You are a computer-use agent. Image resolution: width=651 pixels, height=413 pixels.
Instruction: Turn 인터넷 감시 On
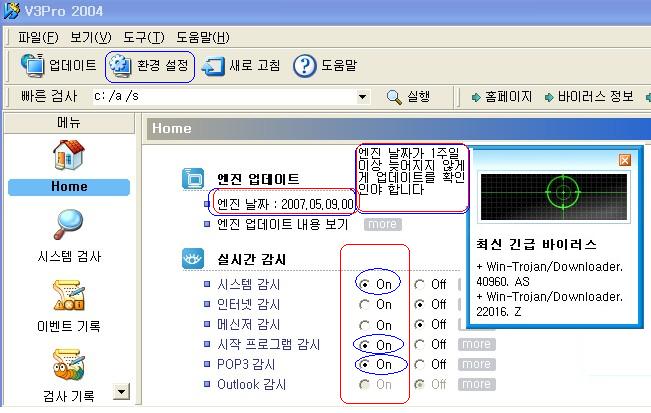point(365,305)
